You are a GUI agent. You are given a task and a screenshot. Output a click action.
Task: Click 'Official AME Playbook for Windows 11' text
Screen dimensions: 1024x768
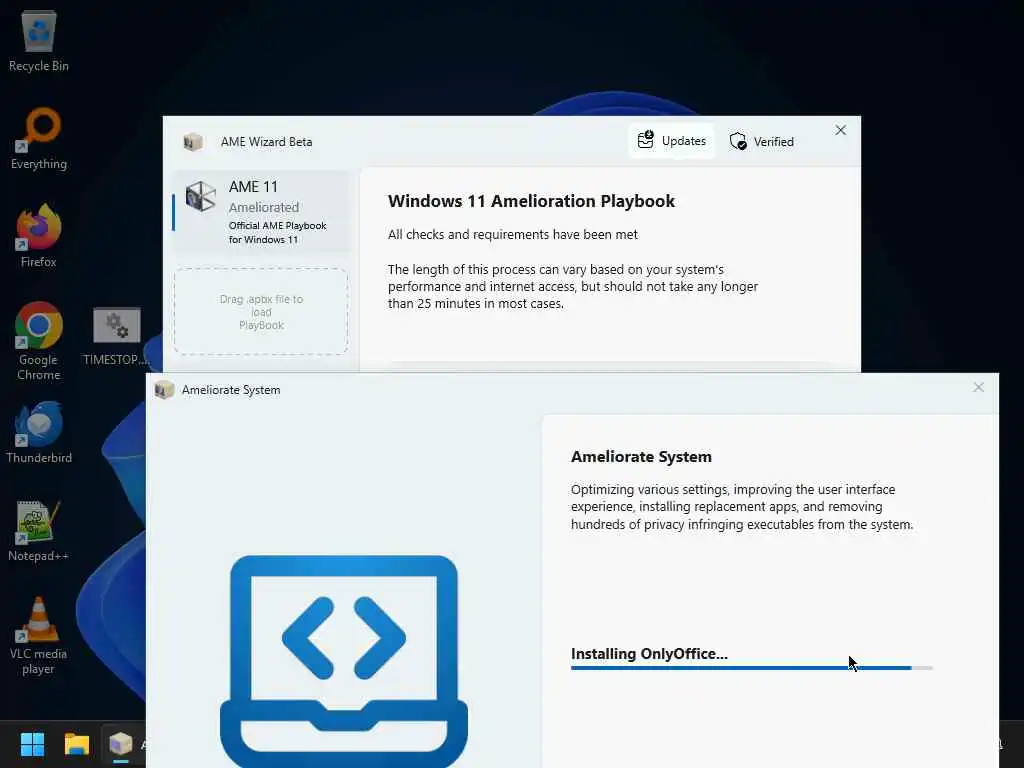[278, 232]
